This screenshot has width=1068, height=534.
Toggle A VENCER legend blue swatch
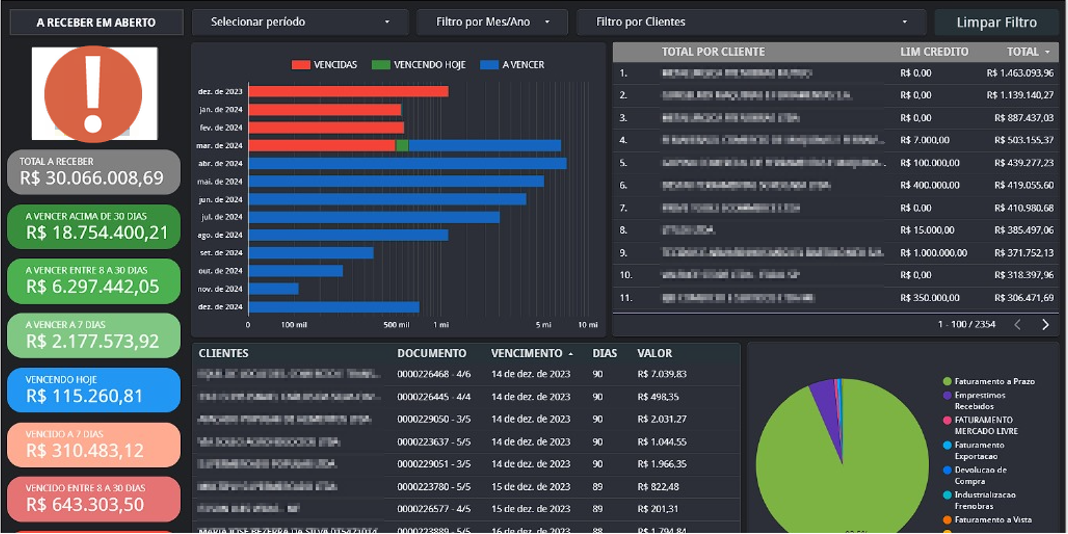point(489,65)
